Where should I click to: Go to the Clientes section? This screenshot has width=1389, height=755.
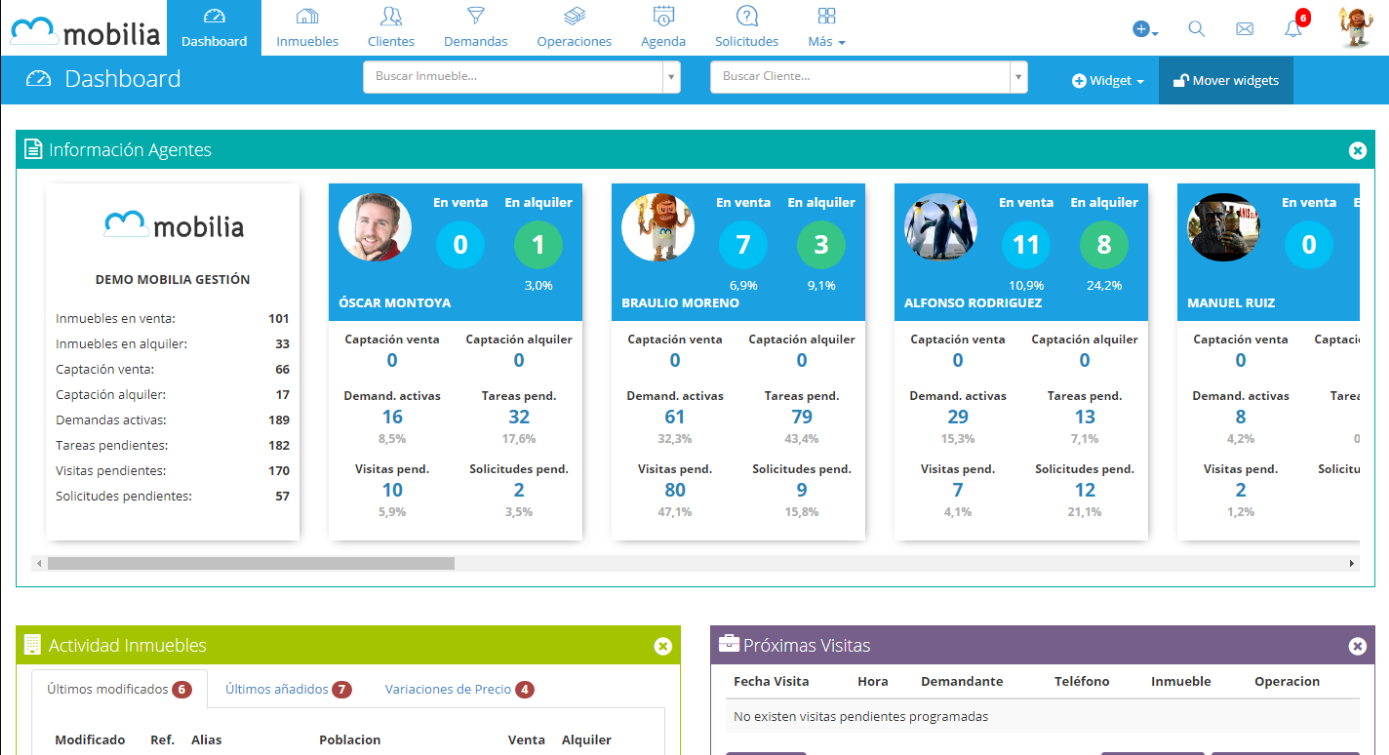[391, 28]
